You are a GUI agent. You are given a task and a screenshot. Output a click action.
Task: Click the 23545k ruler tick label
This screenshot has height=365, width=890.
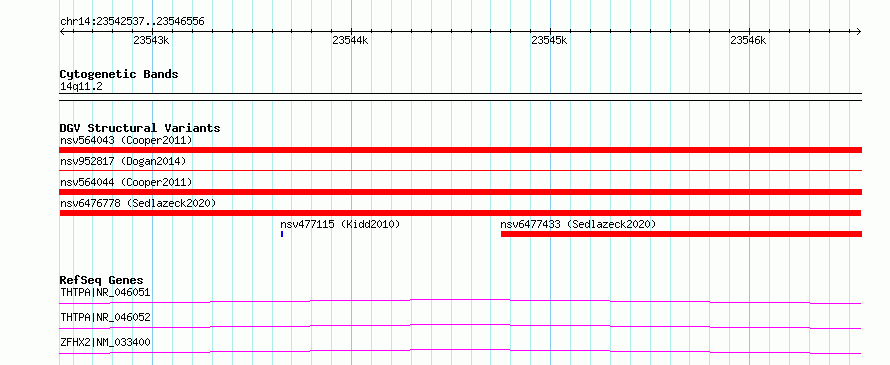point(550,40)
